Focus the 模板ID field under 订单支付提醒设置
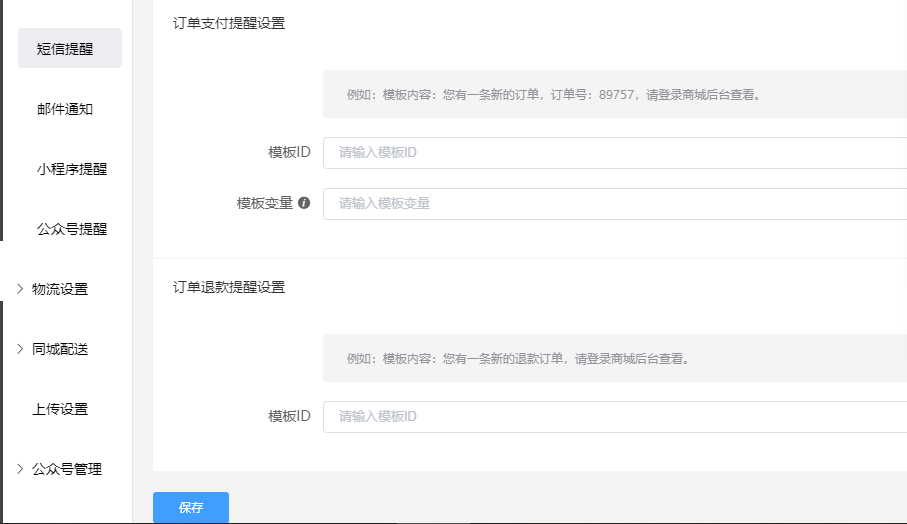This screenshot has height=524, width=907. point(615,153)
